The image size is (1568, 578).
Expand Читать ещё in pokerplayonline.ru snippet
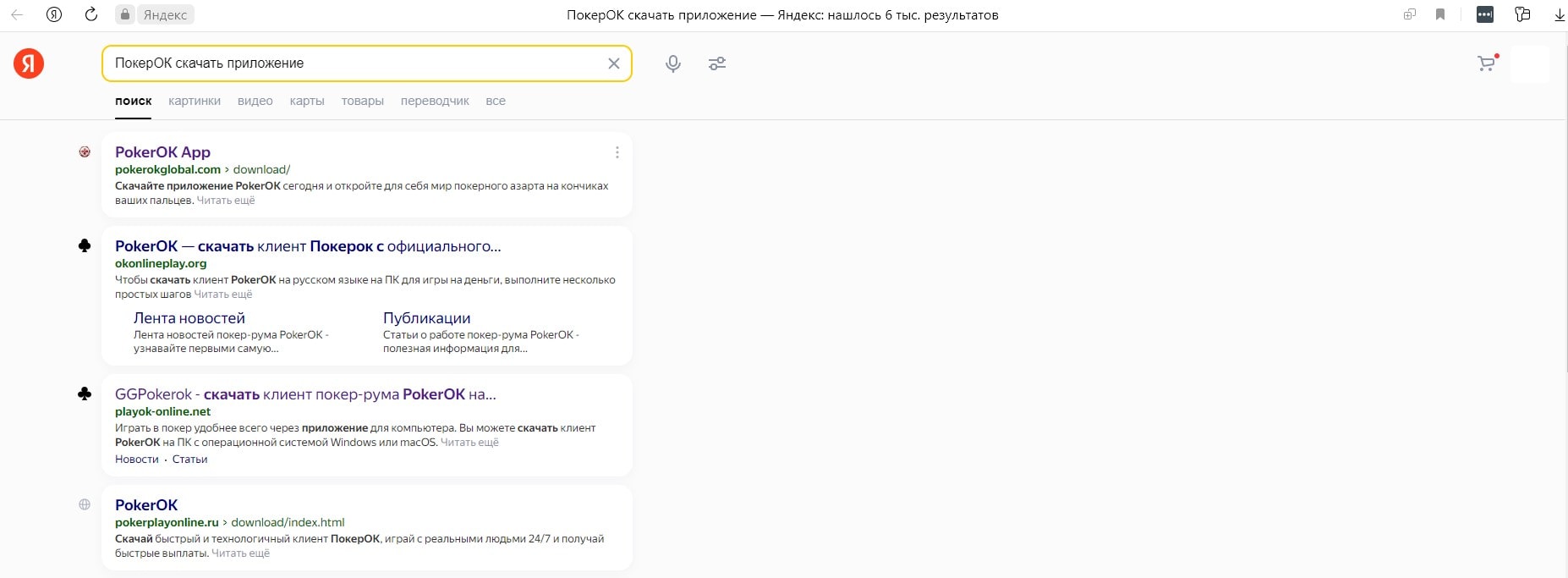[x=240, y=553]
